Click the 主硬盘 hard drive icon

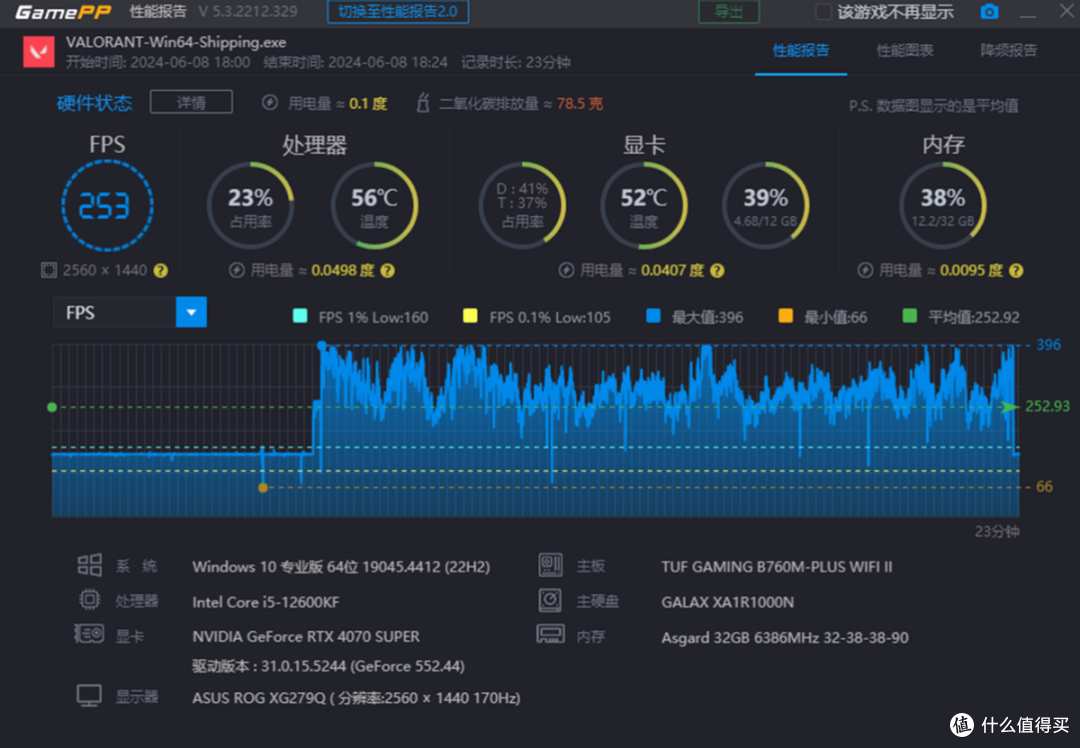550,599
